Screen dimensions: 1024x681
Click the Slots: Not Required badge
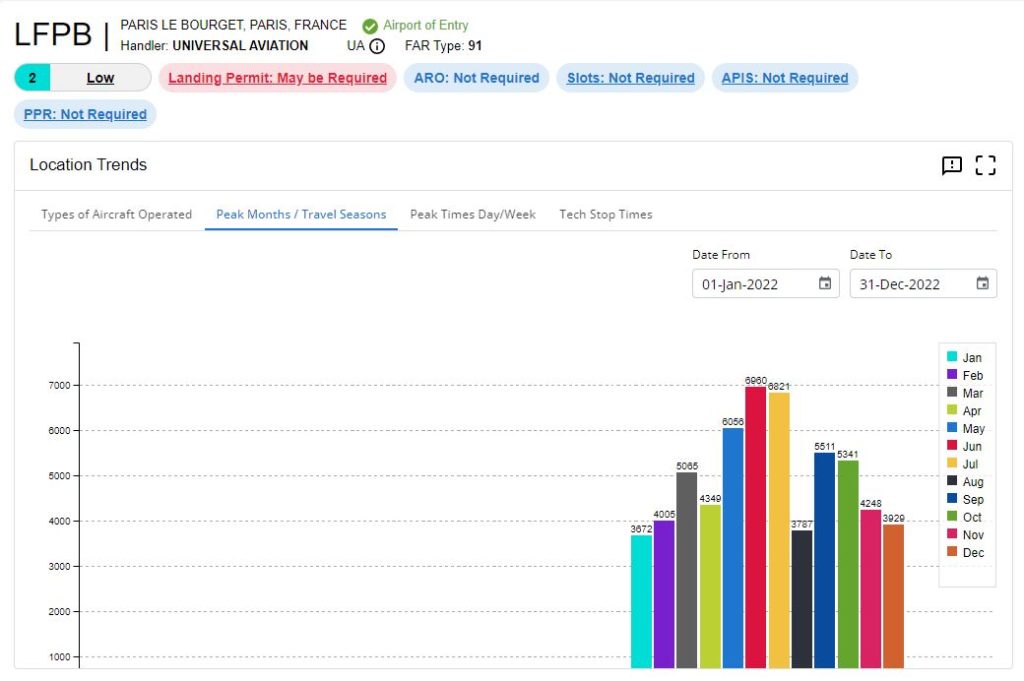[630, 78]
